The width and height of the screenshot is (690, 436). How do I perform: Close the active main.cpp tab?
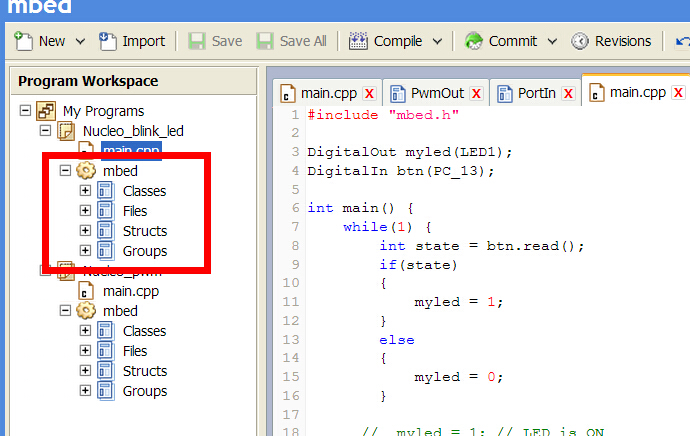678,92
